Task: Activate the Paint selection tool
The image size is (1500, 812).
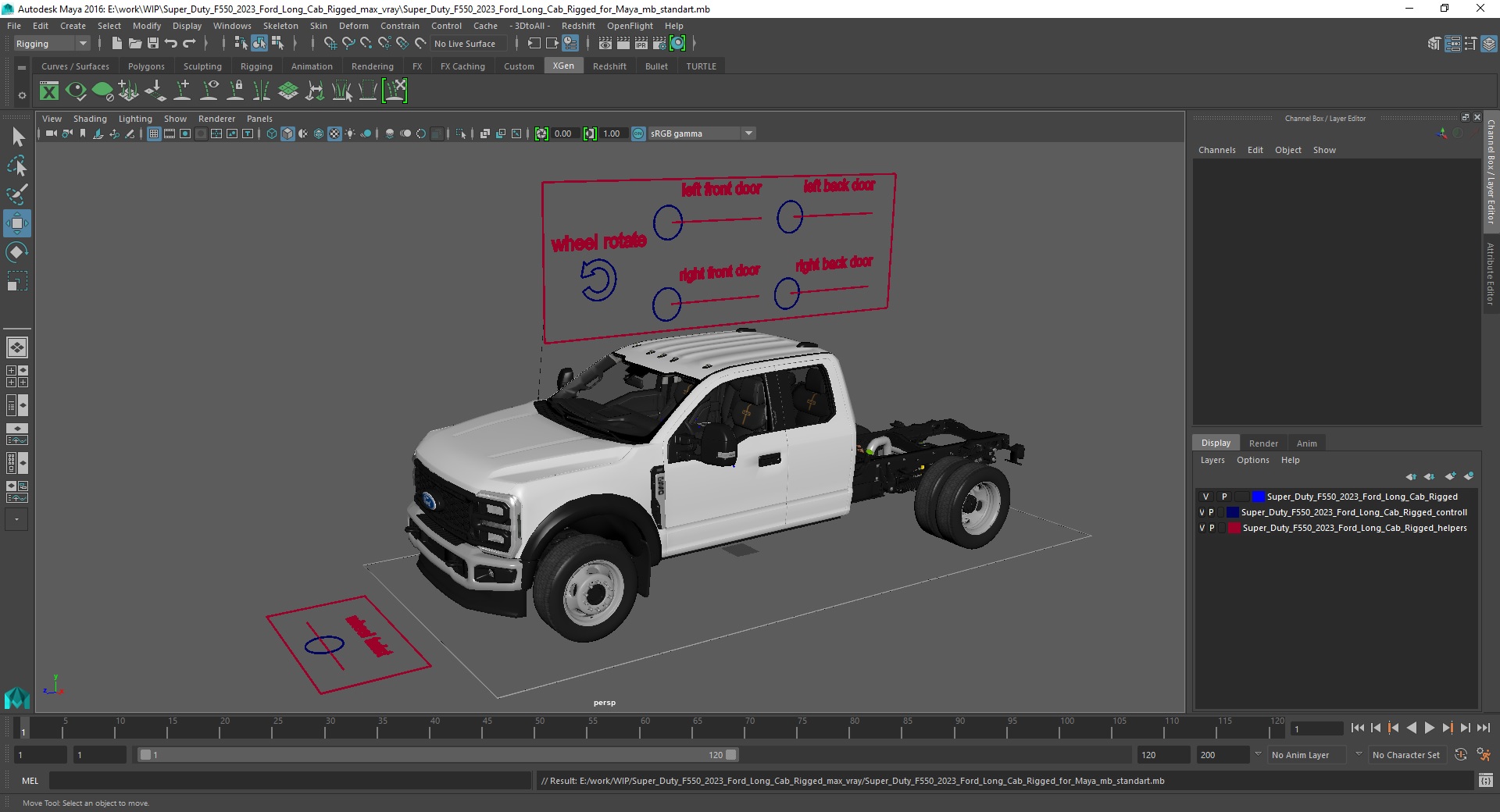Action: 17,194
